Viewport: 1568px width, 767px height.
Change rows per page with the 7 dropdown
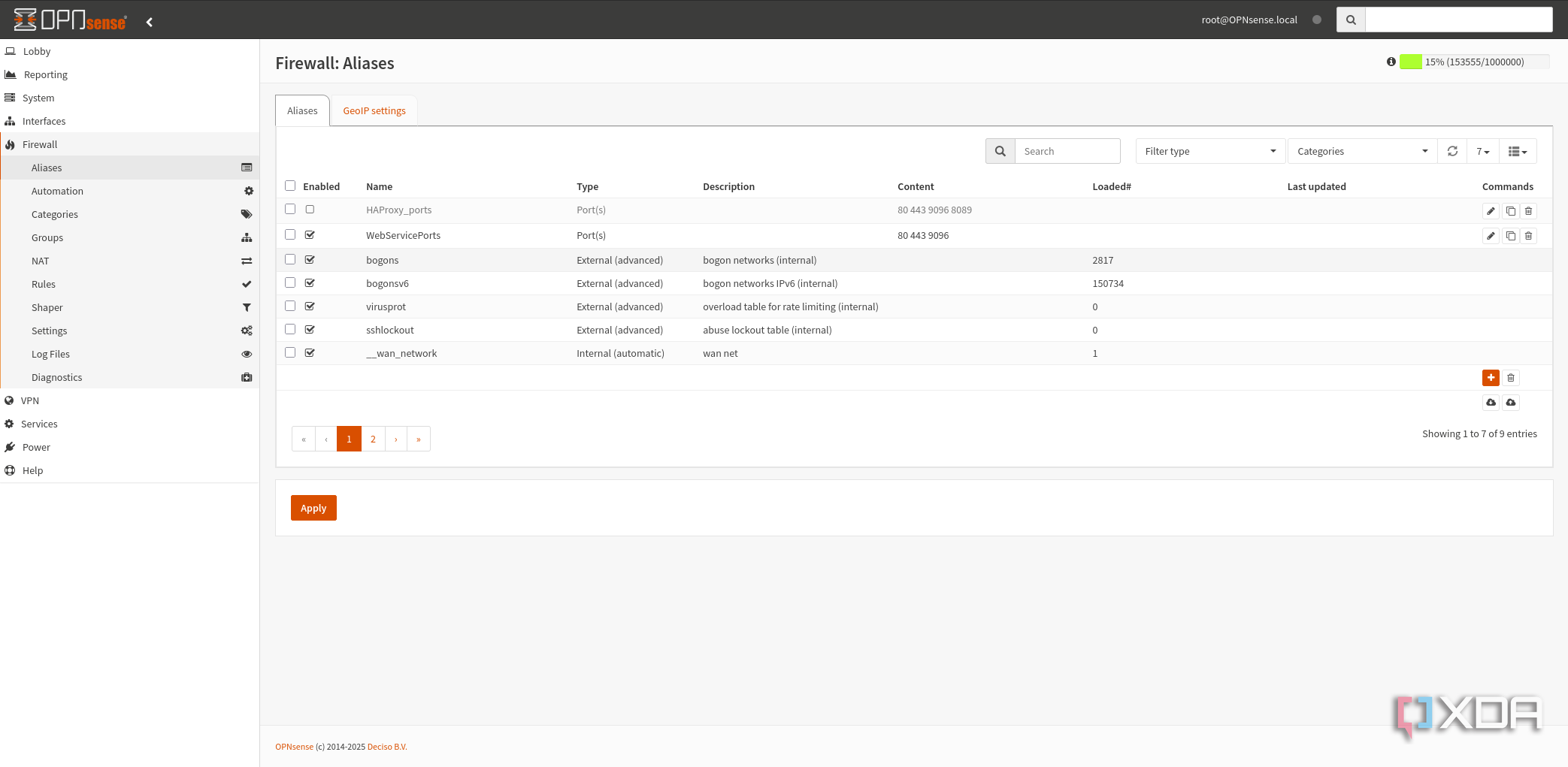[x=1482, y=151]
